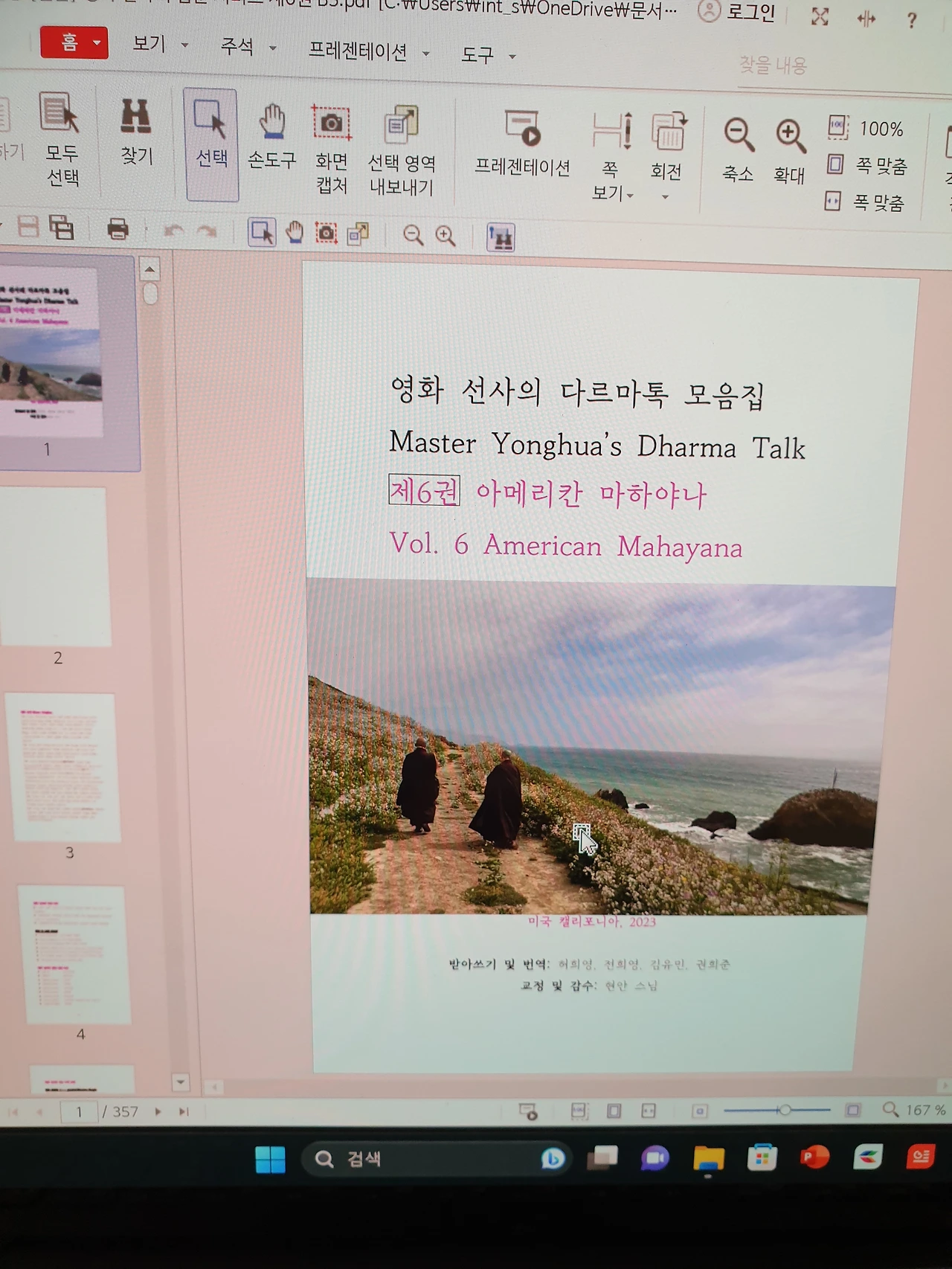
Task: Click the 확대 zoom in magnifier
Action: pos(789,151)
